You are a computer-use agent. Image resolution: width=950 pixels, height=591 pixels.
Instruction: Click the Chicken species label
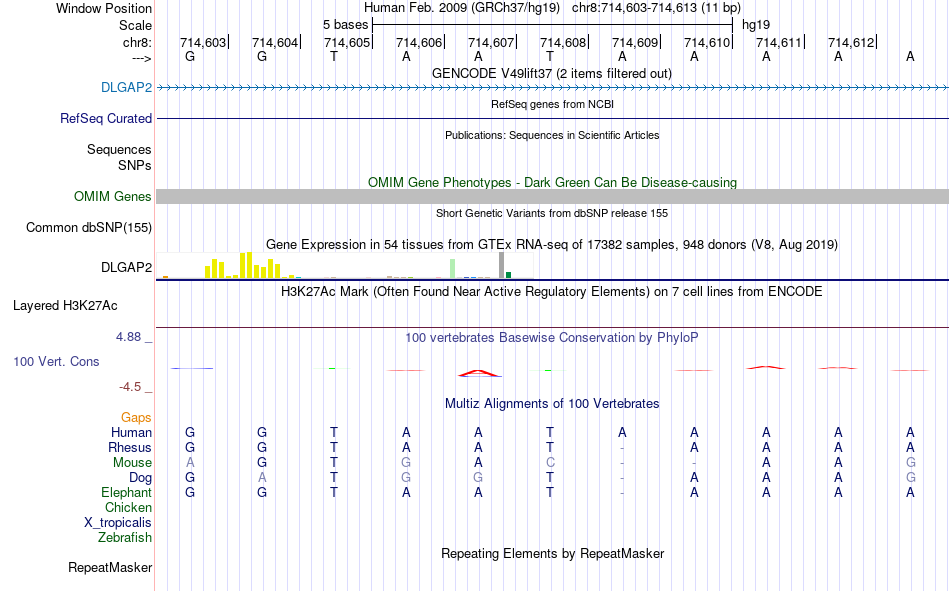[x=128, y=507]
